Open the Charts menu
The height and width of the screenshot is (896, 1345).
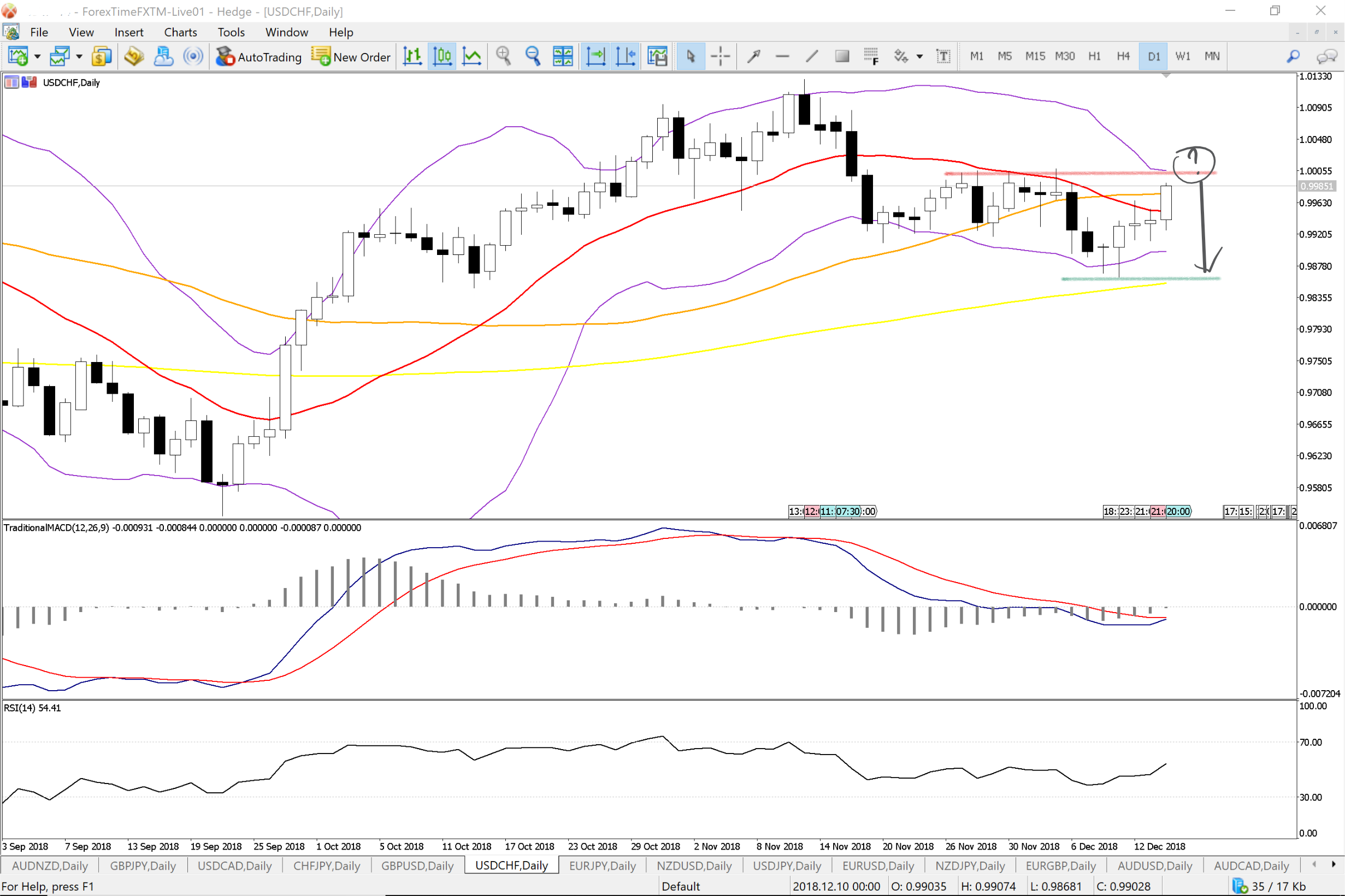pos(180,32)
